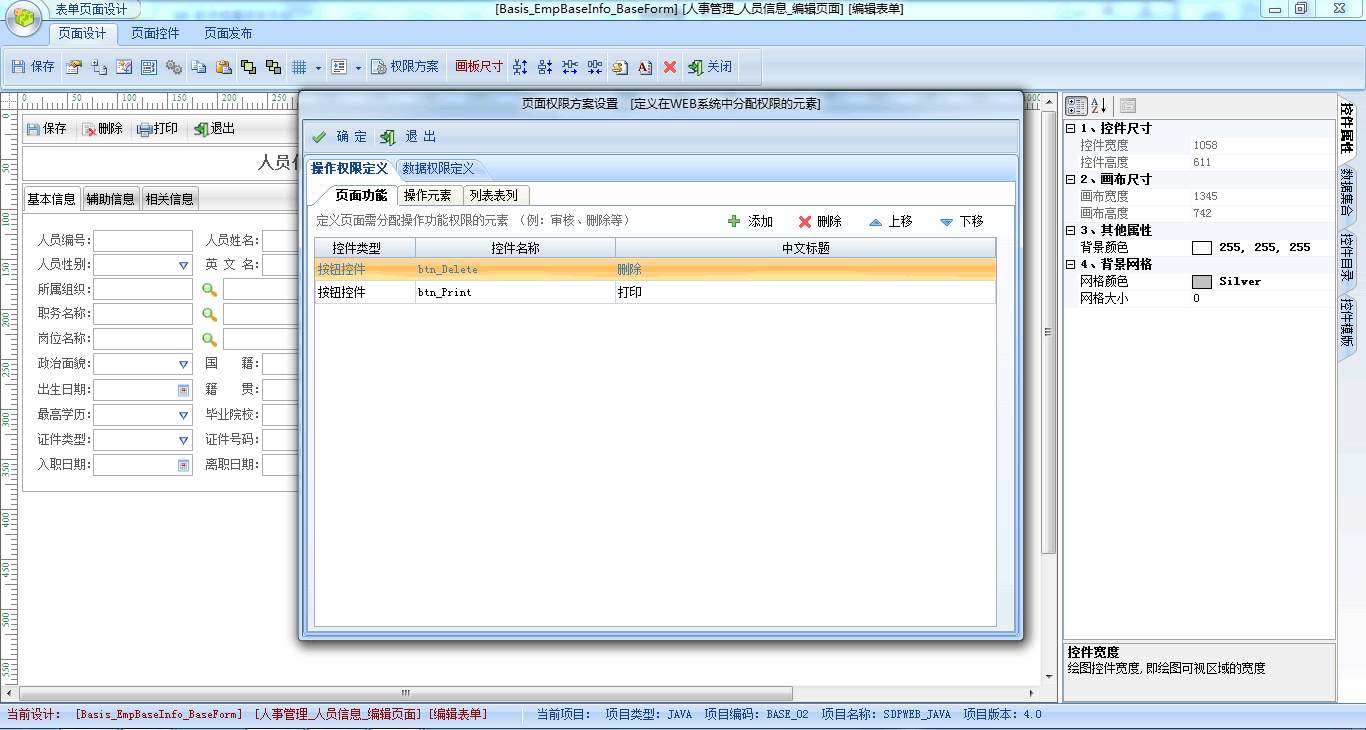Open 权限方案 permission scheme in toolbar
This screenshot has width=1366, height=730.
[x=405, y=67]
